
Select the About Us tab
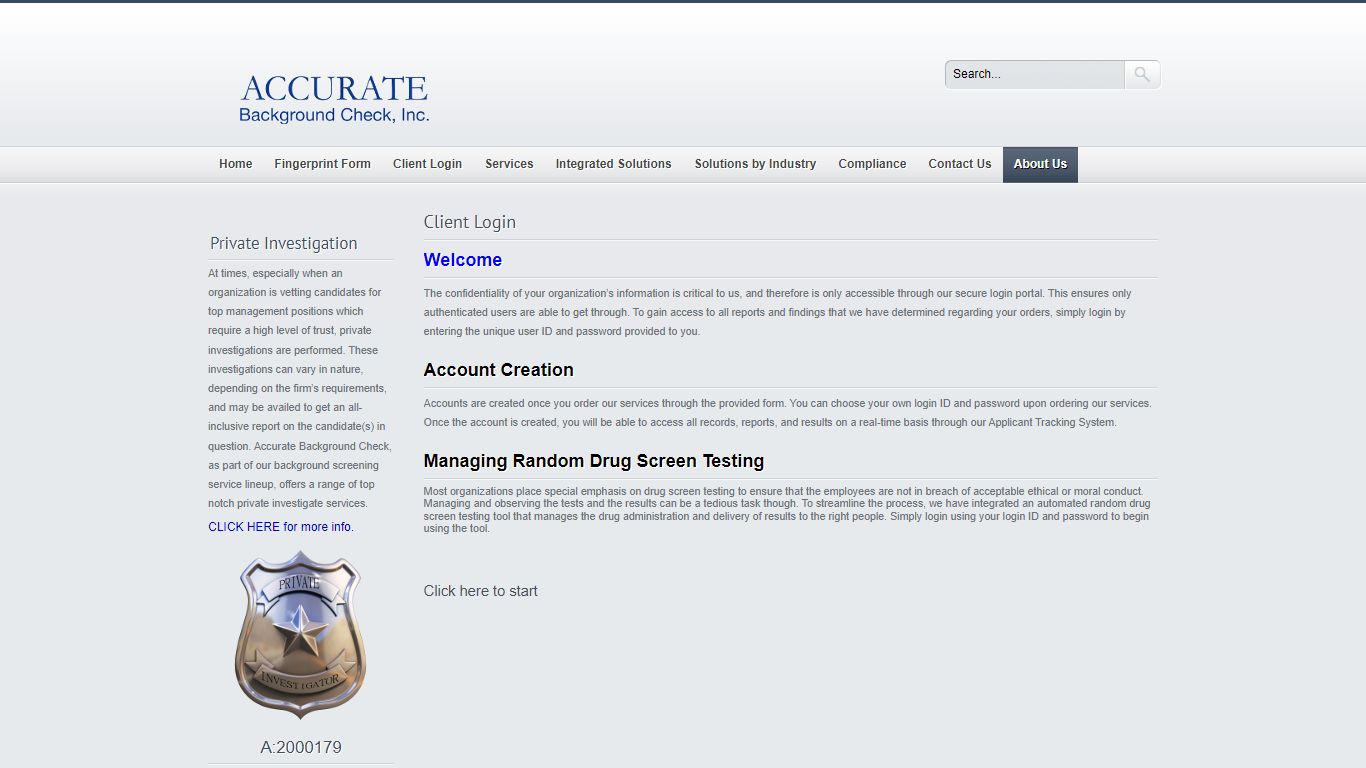coord(1040,164)
